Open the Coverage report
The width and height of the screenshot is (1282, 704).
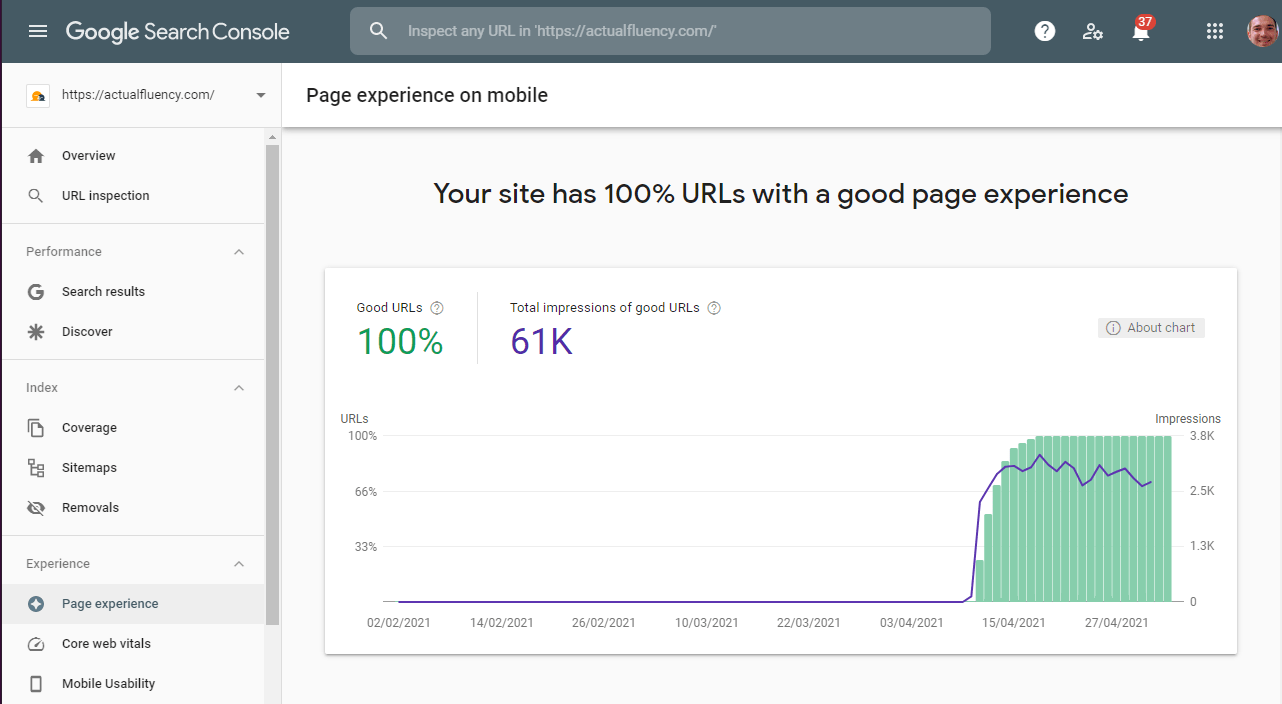[x=133, y=428]
